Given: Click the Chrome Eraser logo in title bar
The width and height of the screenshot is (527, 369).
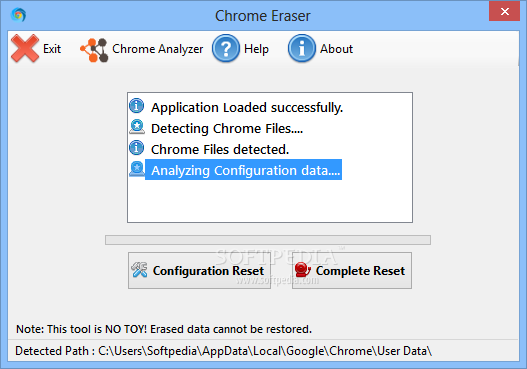Looking at the screenshot, I should pos(18,15).
